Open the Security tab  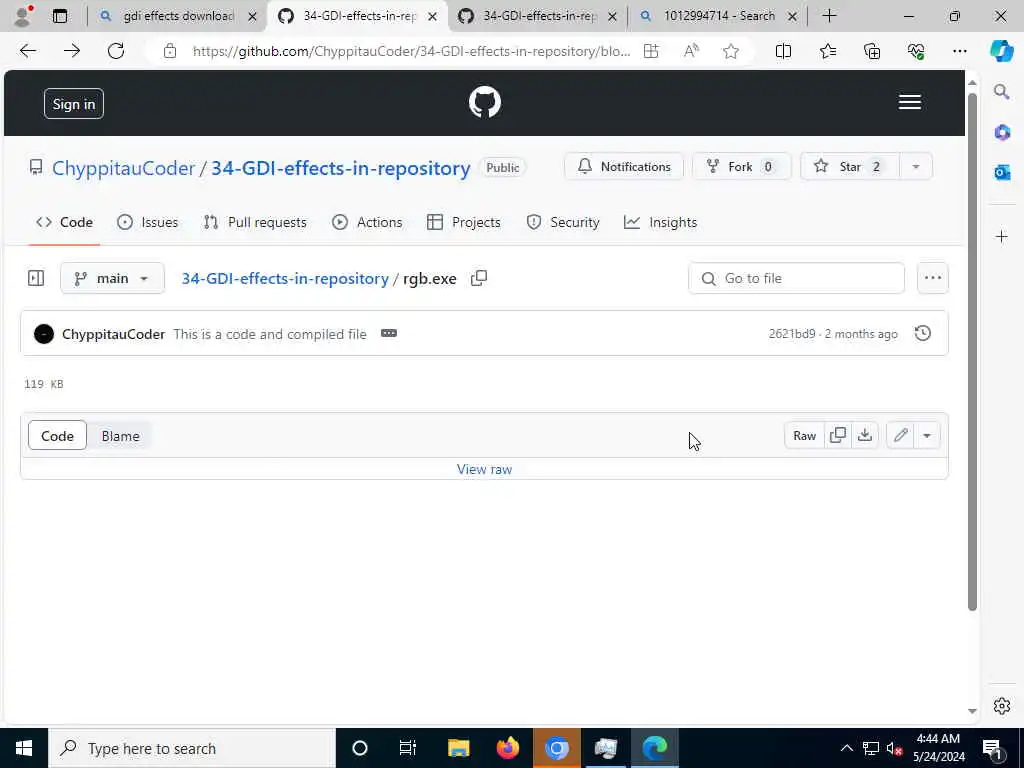pyautogui.click(x=563, y=222)
